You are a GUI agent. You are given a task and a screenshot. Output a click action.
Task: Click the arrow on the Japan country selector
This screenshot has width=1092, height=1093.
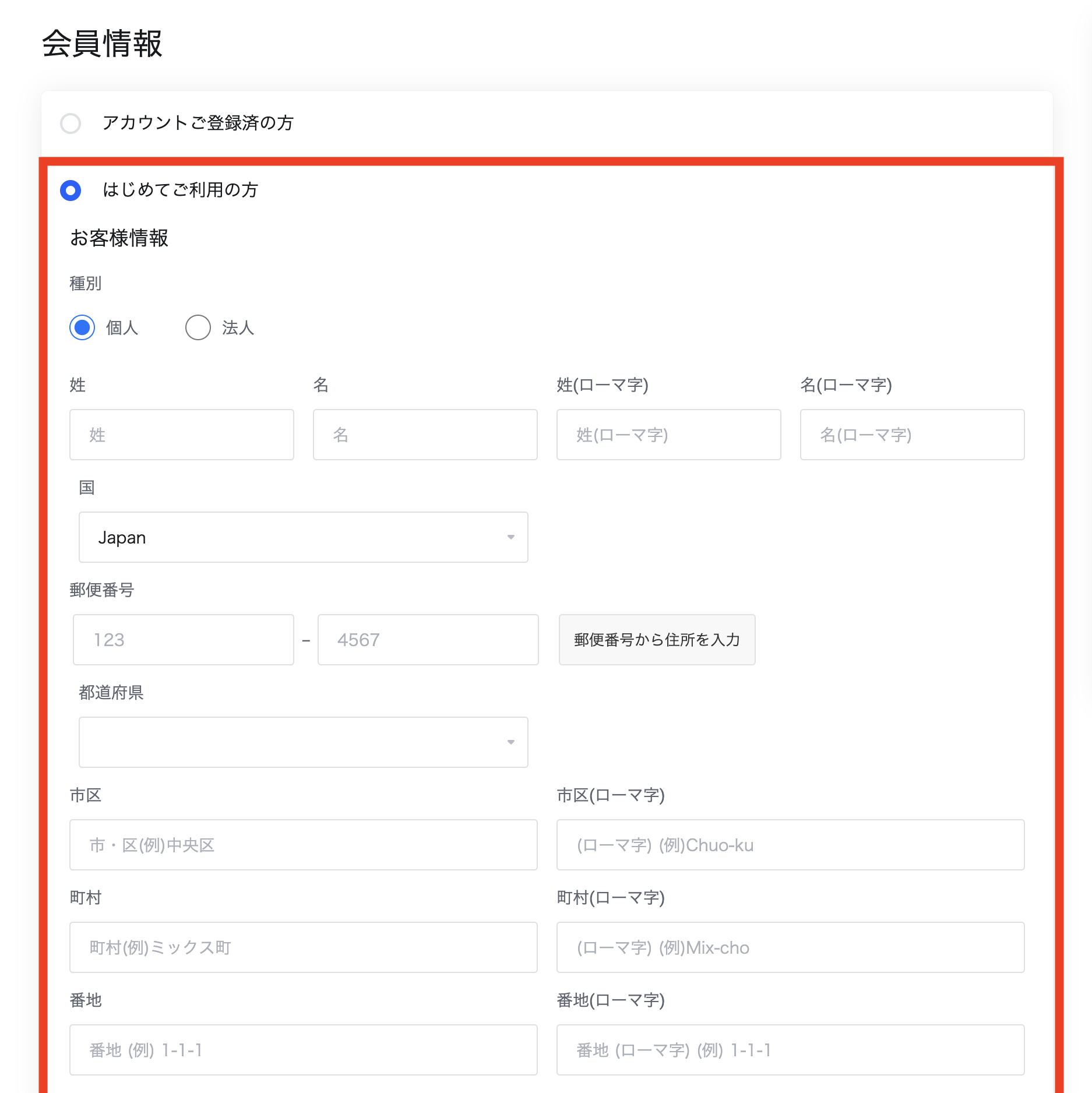point(510,537)
